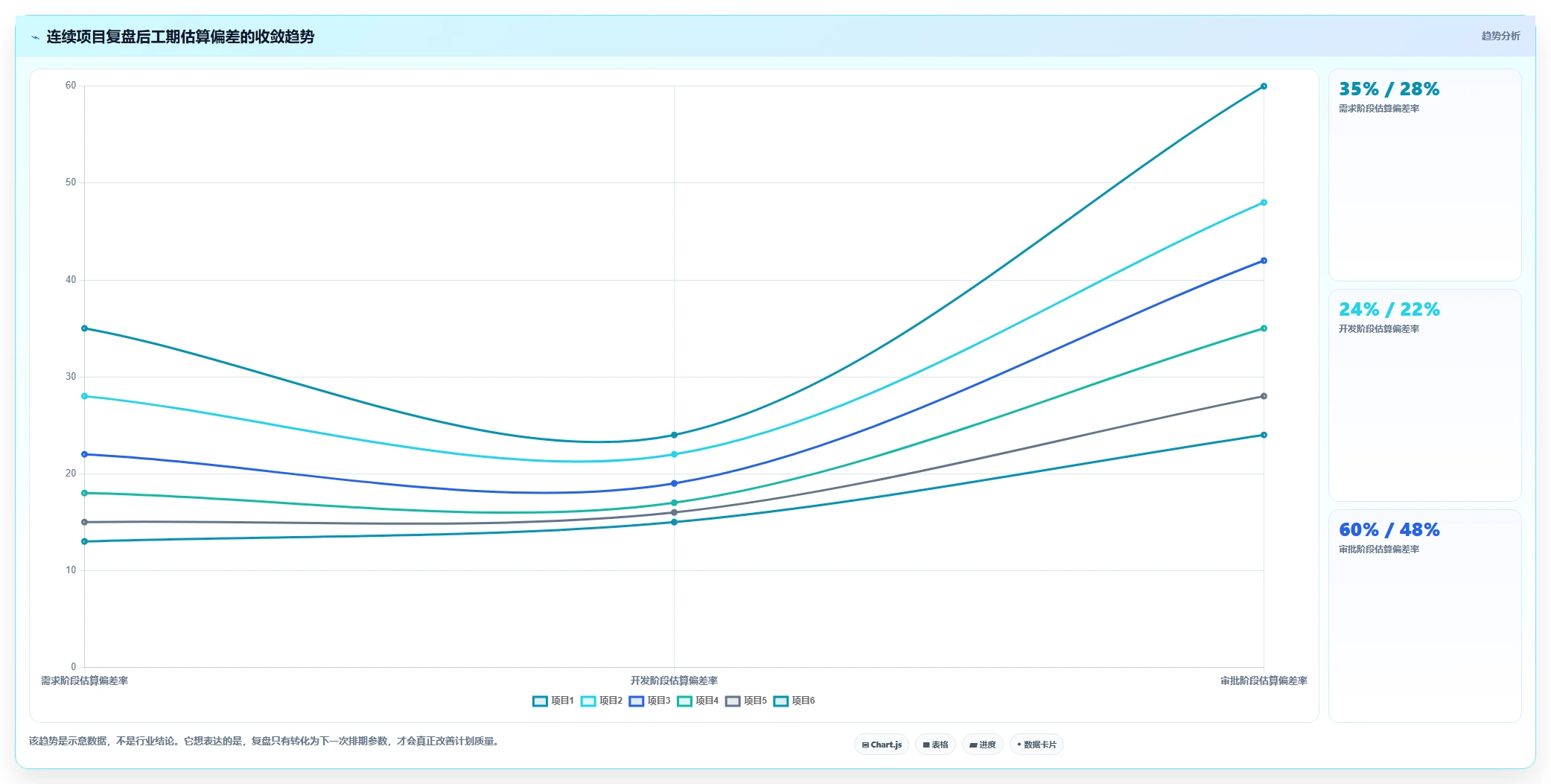The width and height of the screenshot is (1551, 784).
Task: Select the 项目1 开发阶段 point at 24
Action: (674, 435)
